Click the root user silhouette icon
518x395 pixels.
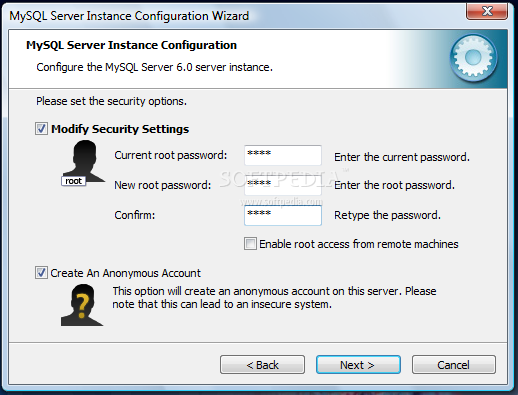click(85, 161)
